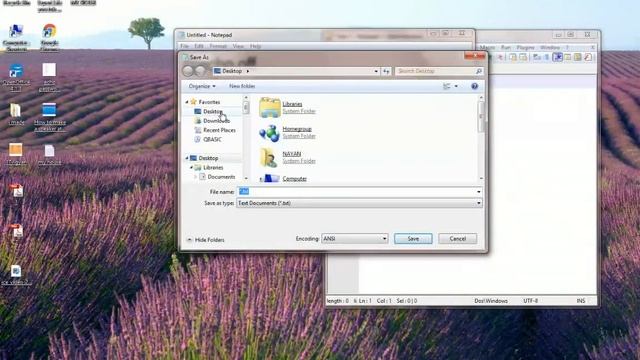Click the file list vertical scrollbar
The width and height of the screenshot is (640, 360).
point(481,139)
